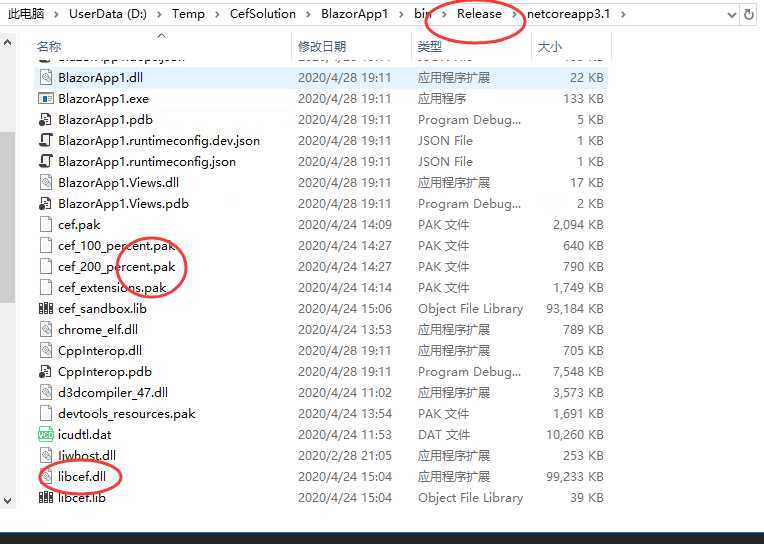The image size is (764, 544).
Task: Navigate to CefSolution breadcrumb
Action: pos(263,14)
